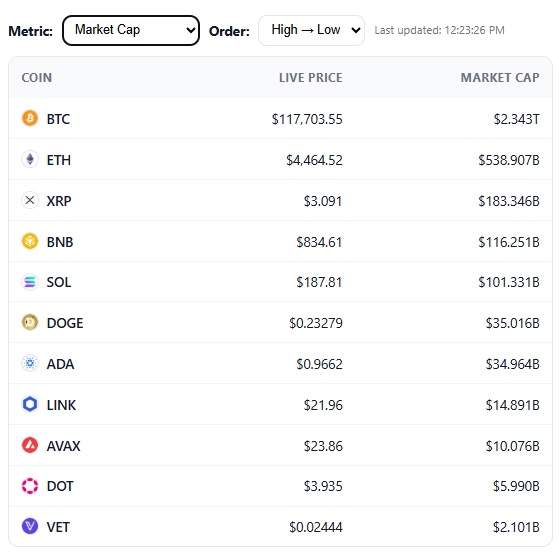Click the Last updated timestamp text
The image size is (559, 554).
(439, 30)
